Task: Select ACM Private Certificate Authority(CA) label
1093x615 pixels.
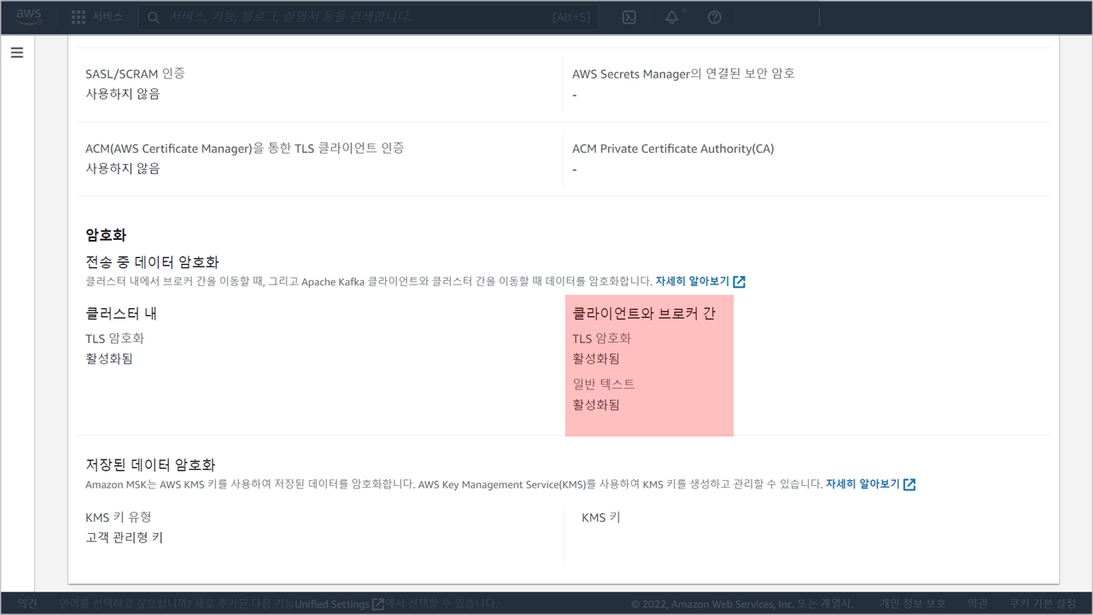Action: pos(673,149)
